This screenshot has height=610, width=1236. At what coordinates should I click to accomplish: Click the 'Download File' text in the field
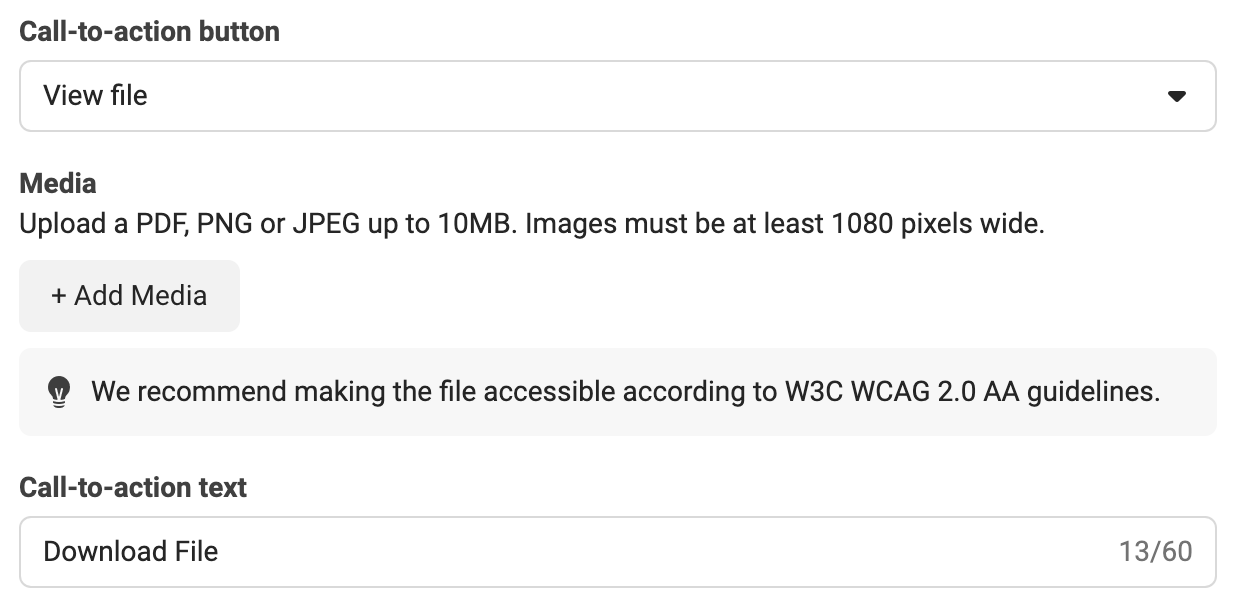[131, 552]
